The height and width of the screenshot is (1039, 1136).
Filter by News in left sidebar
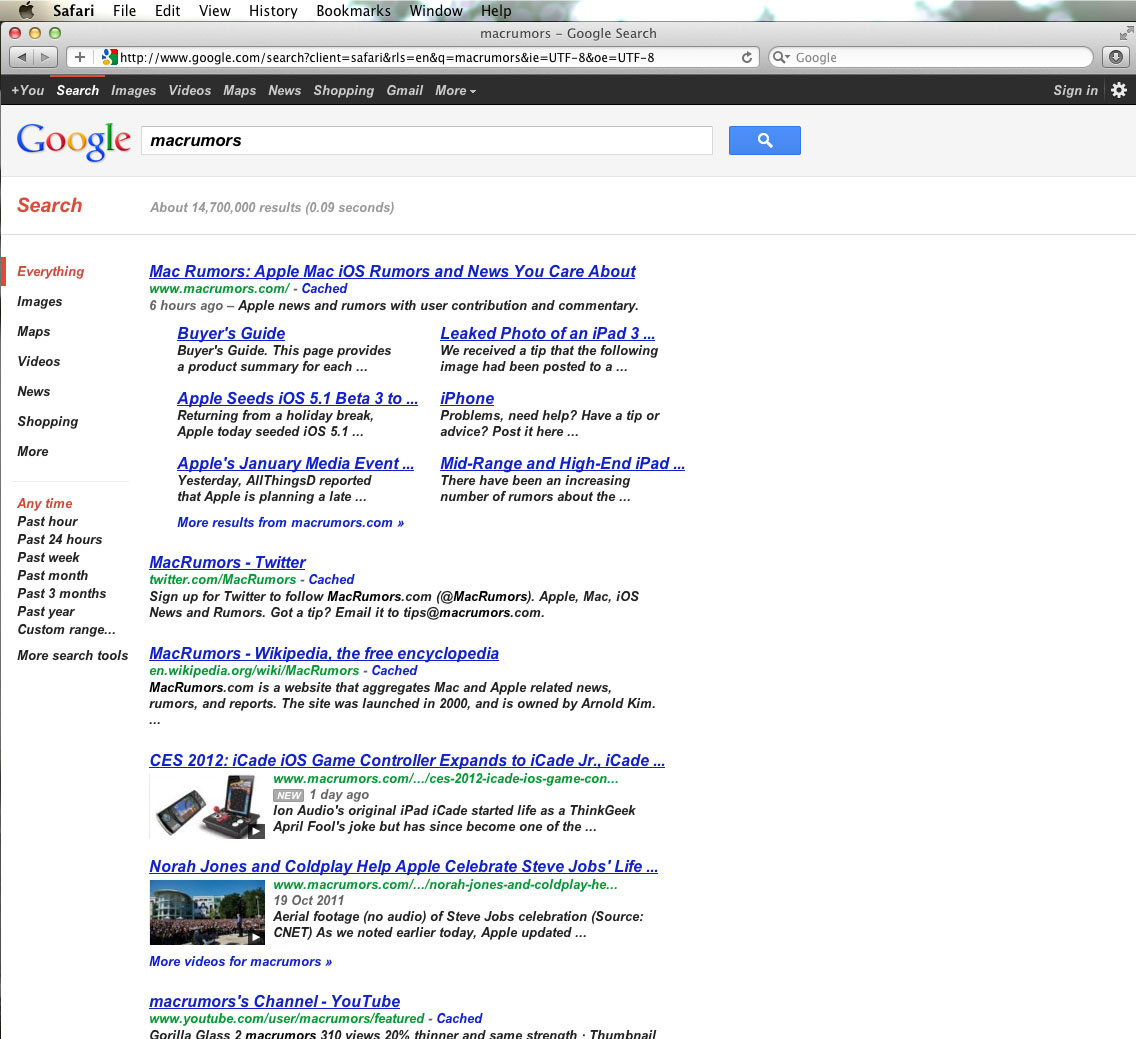click(34, 391)
